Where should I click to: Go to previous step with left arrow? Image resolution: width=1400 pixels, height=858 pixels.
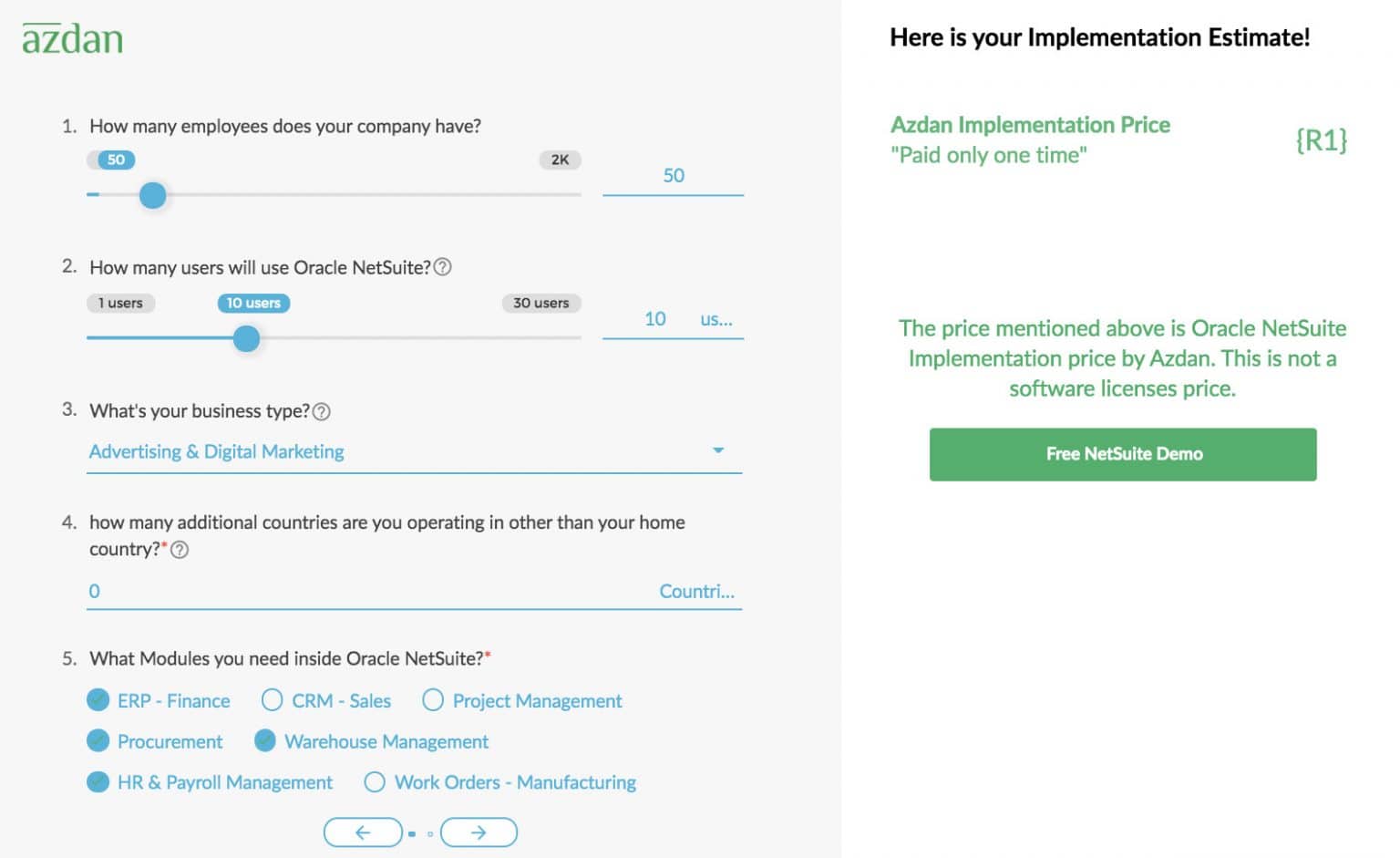[363, 832]
